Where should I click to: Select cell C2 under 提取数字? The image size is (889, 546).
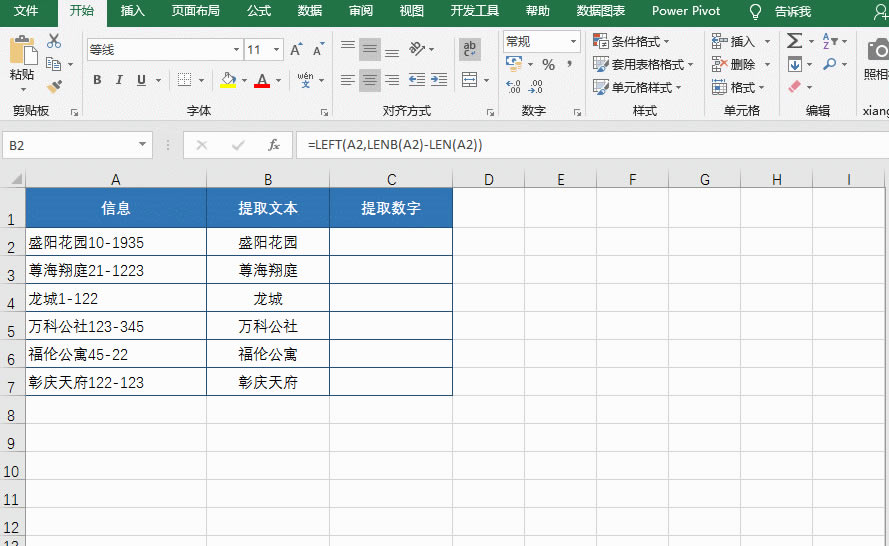coord(391,242)
